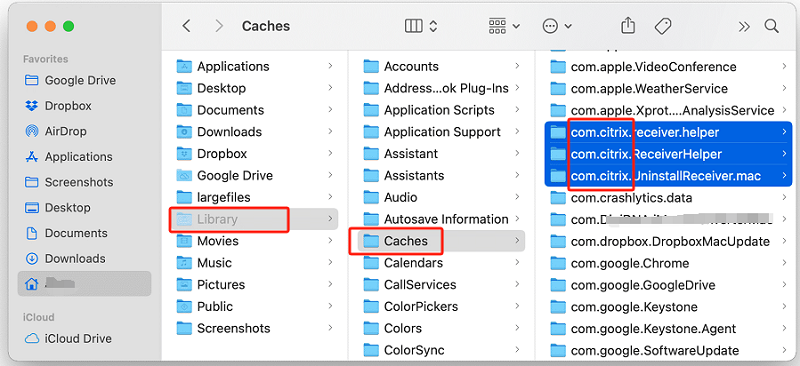
Task: Select the home folder in sidebar
Action: [84, 284]
